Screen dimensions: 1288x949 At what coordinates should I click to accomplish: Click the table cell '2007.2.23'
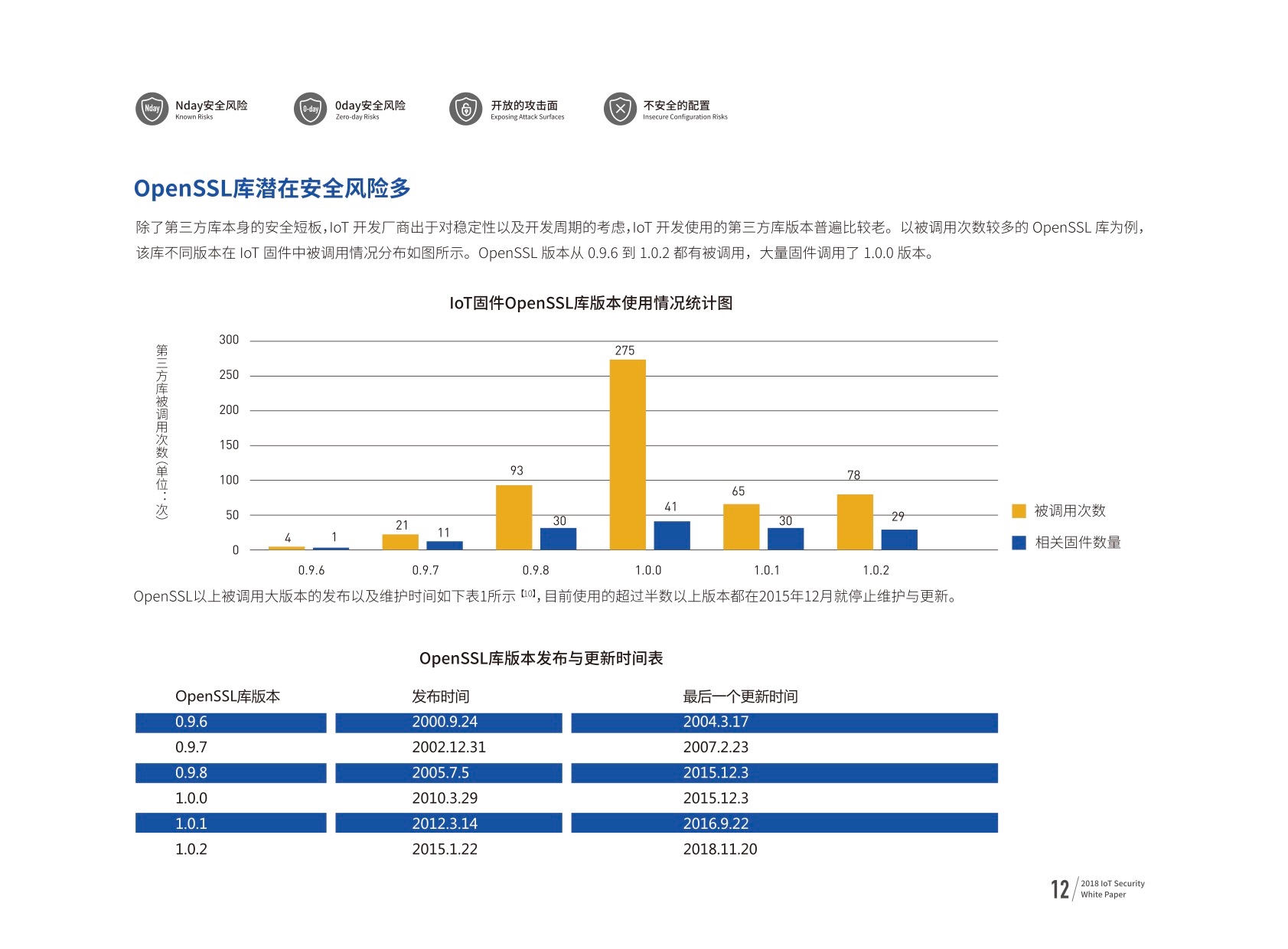pos(716,747)
